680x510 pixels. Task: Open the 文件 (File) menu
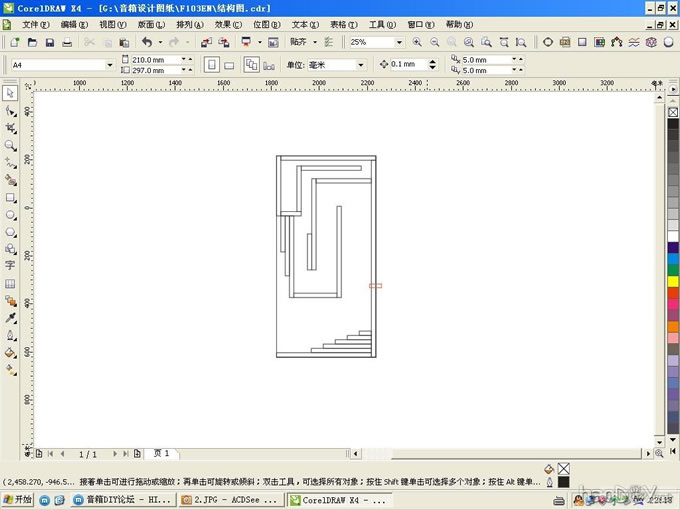(35, 24)
